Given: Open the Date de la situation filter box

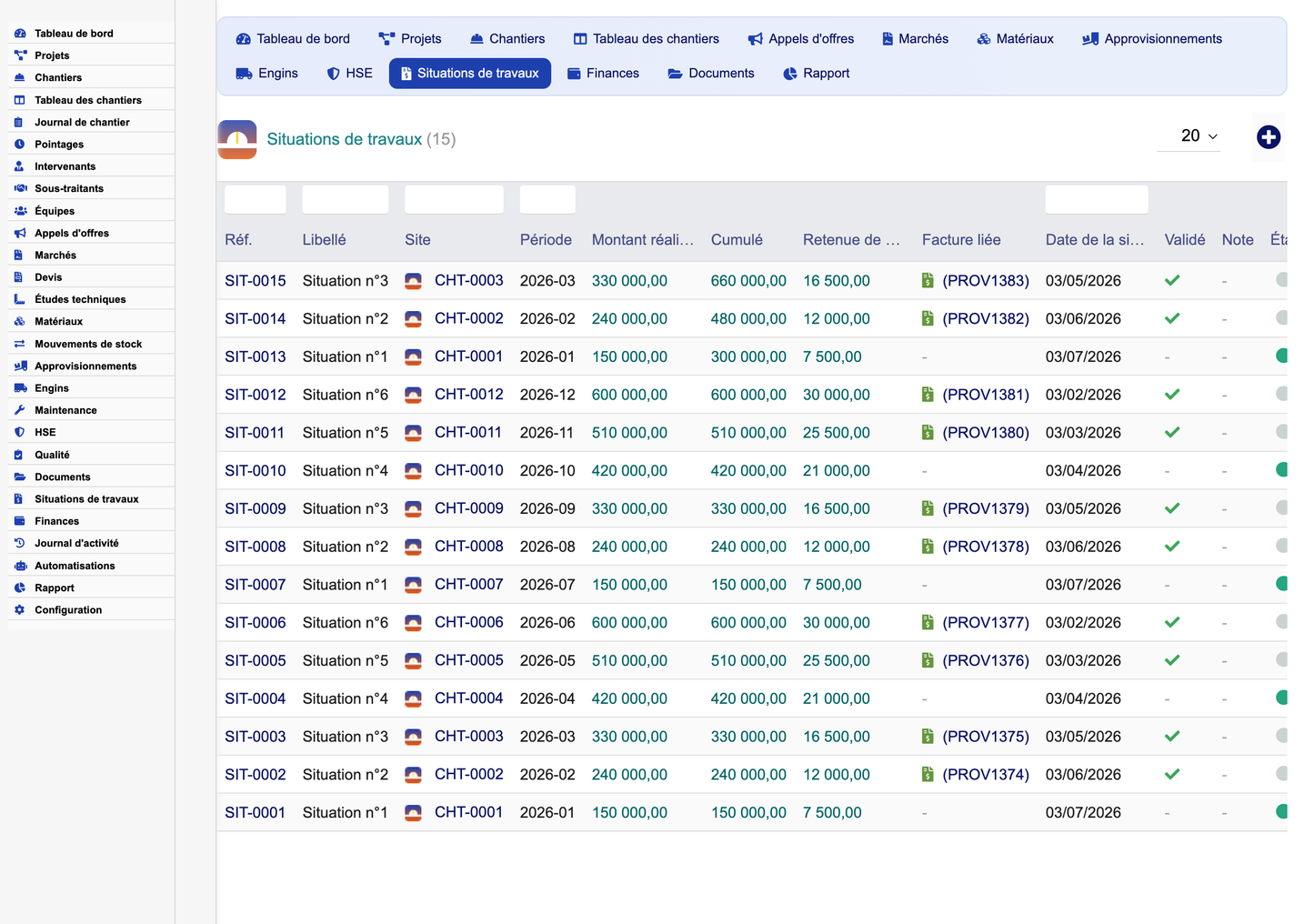Looking at the screenshot, I should click(x=1097, y=199).
